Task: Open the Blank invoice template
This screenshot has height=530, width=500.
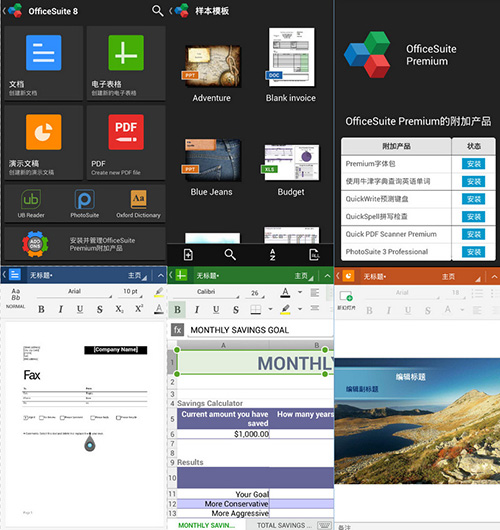Action: point(291,65)
